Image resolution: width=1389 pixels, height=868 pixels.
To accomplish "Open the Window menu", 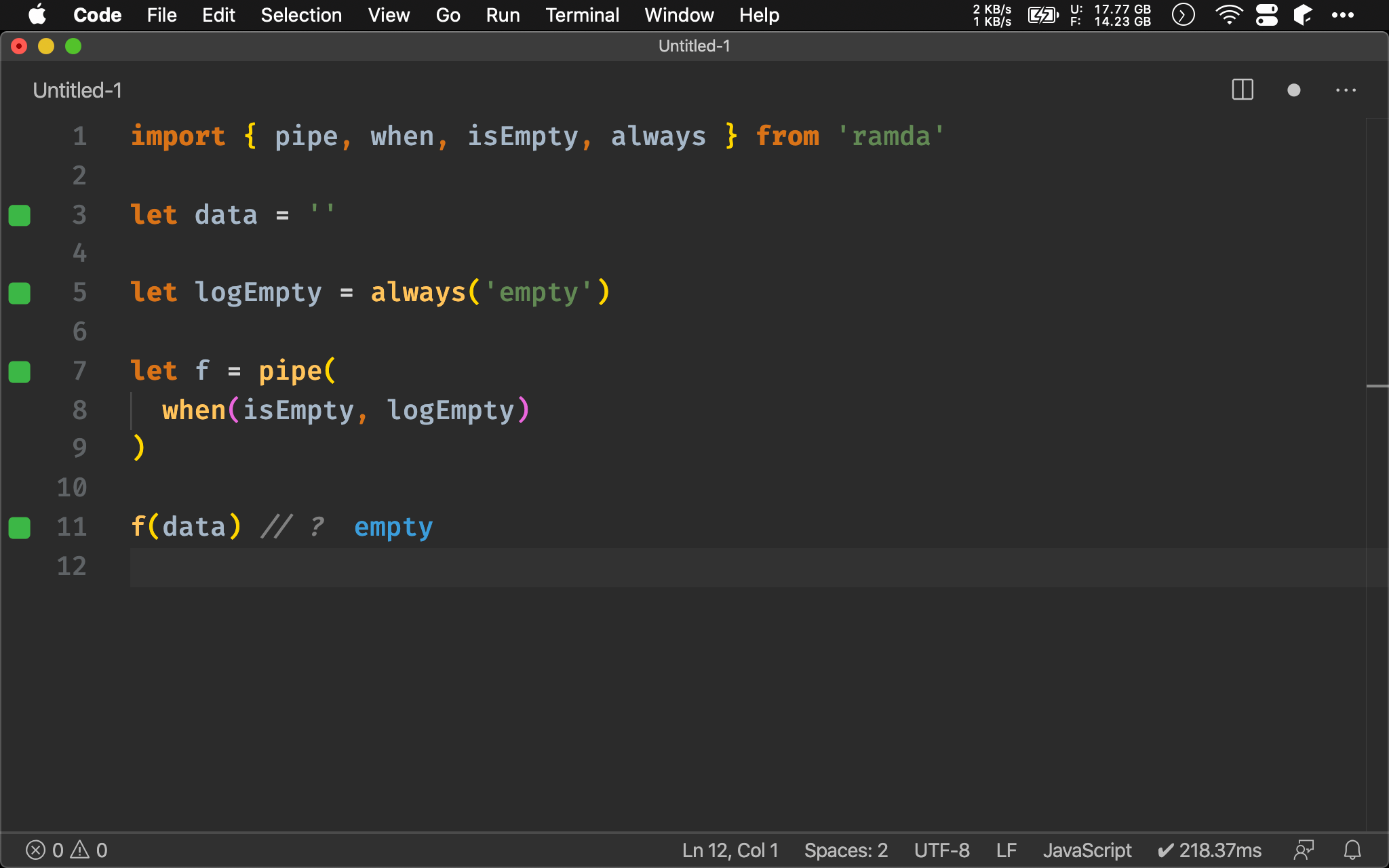I will [x=679, y=15].
